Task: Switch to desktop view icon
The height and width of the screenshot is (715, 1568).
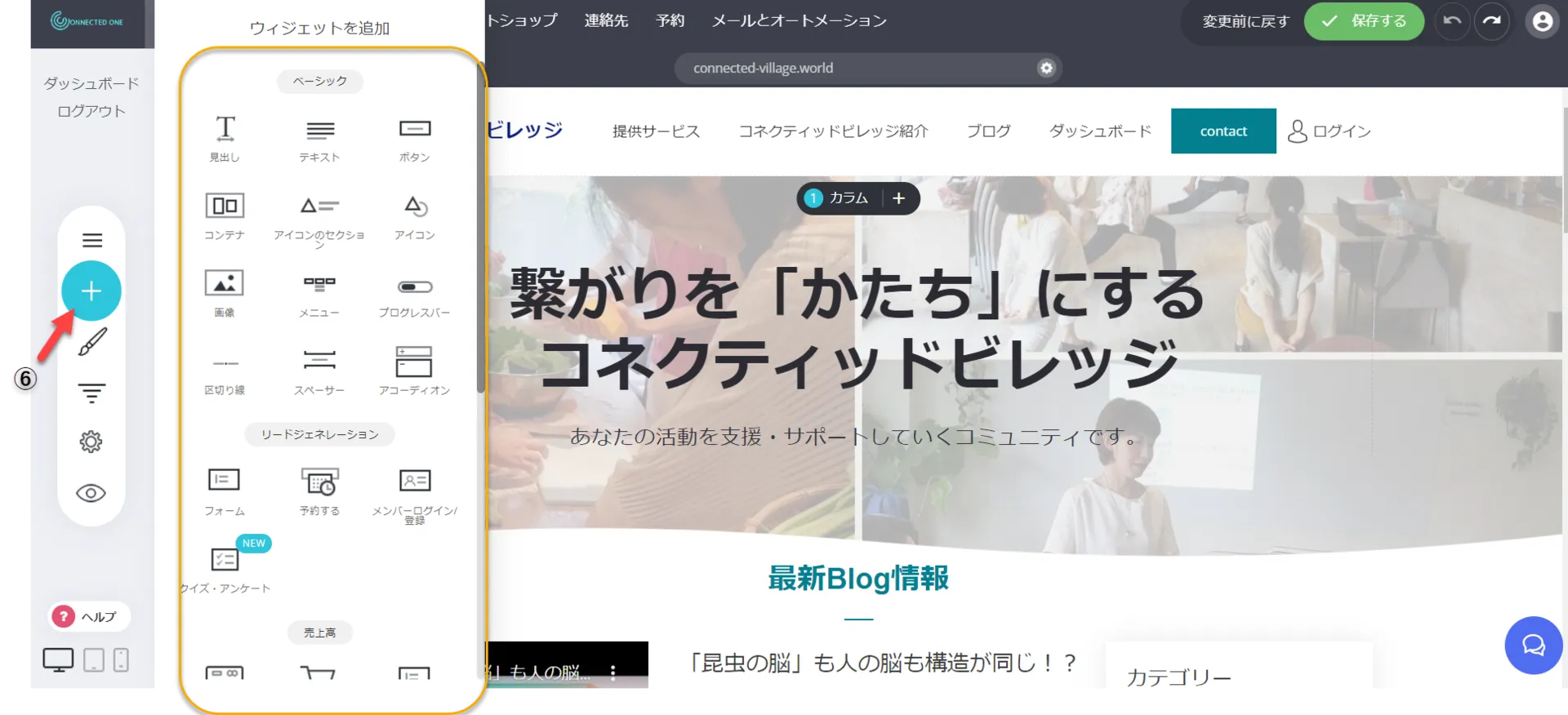Action: point(58,659)
